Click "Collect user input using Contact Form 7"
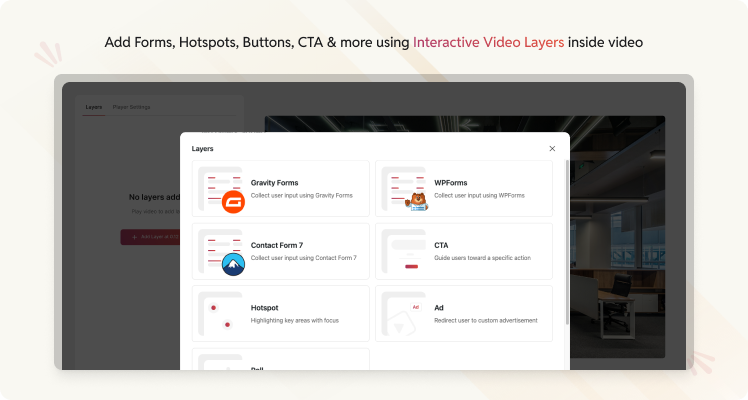 tap(303, 258)
